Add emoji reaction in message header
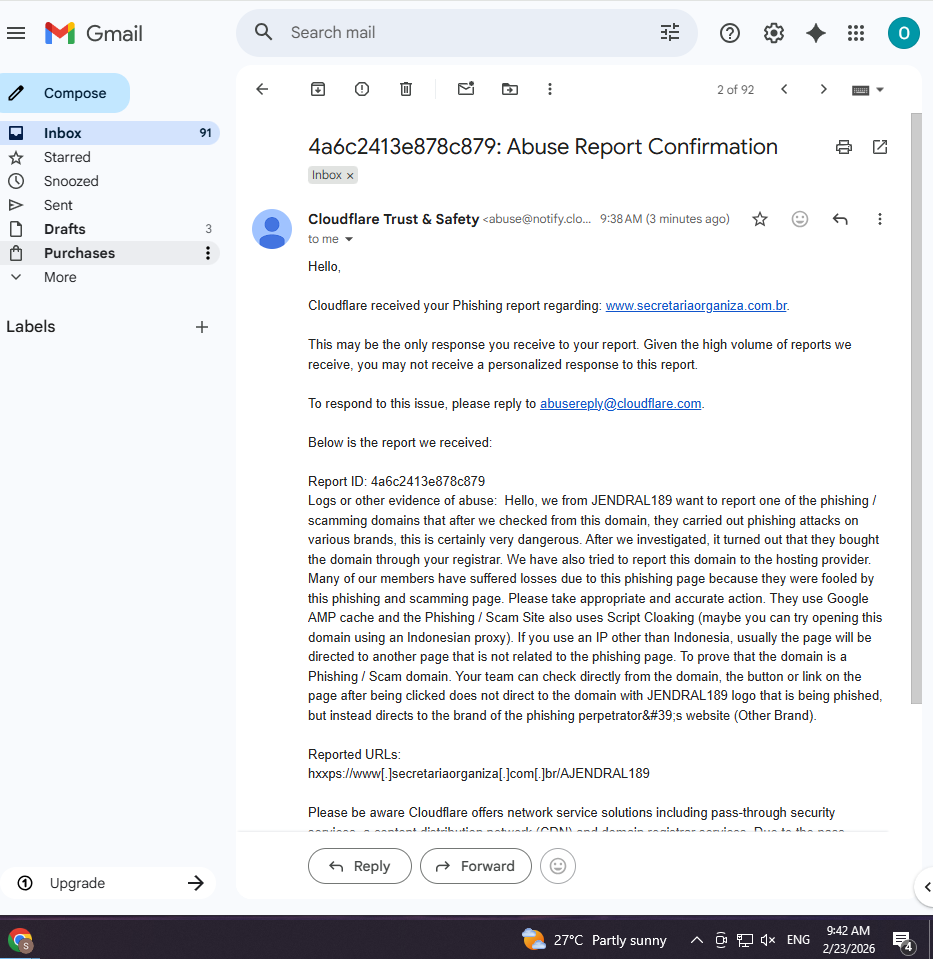 tap(800, 219)
